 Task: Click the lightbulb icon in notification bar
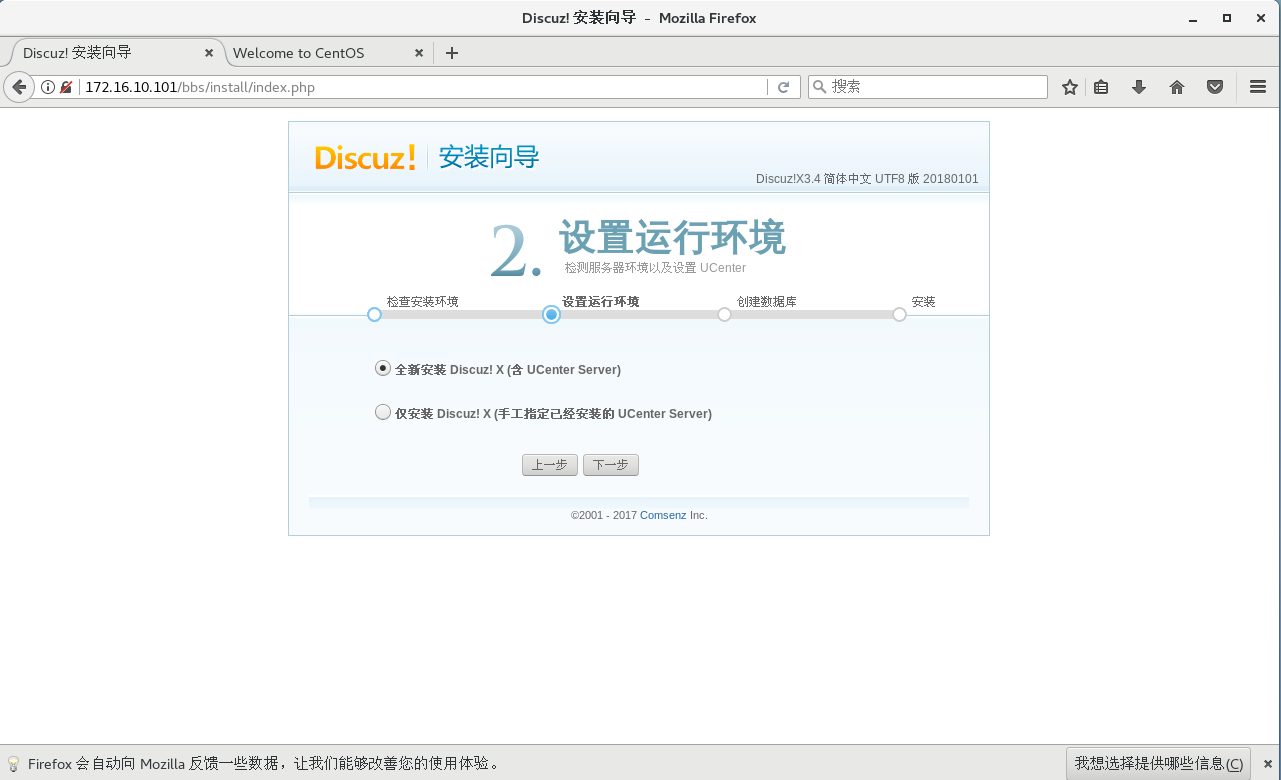coord(13,763)
